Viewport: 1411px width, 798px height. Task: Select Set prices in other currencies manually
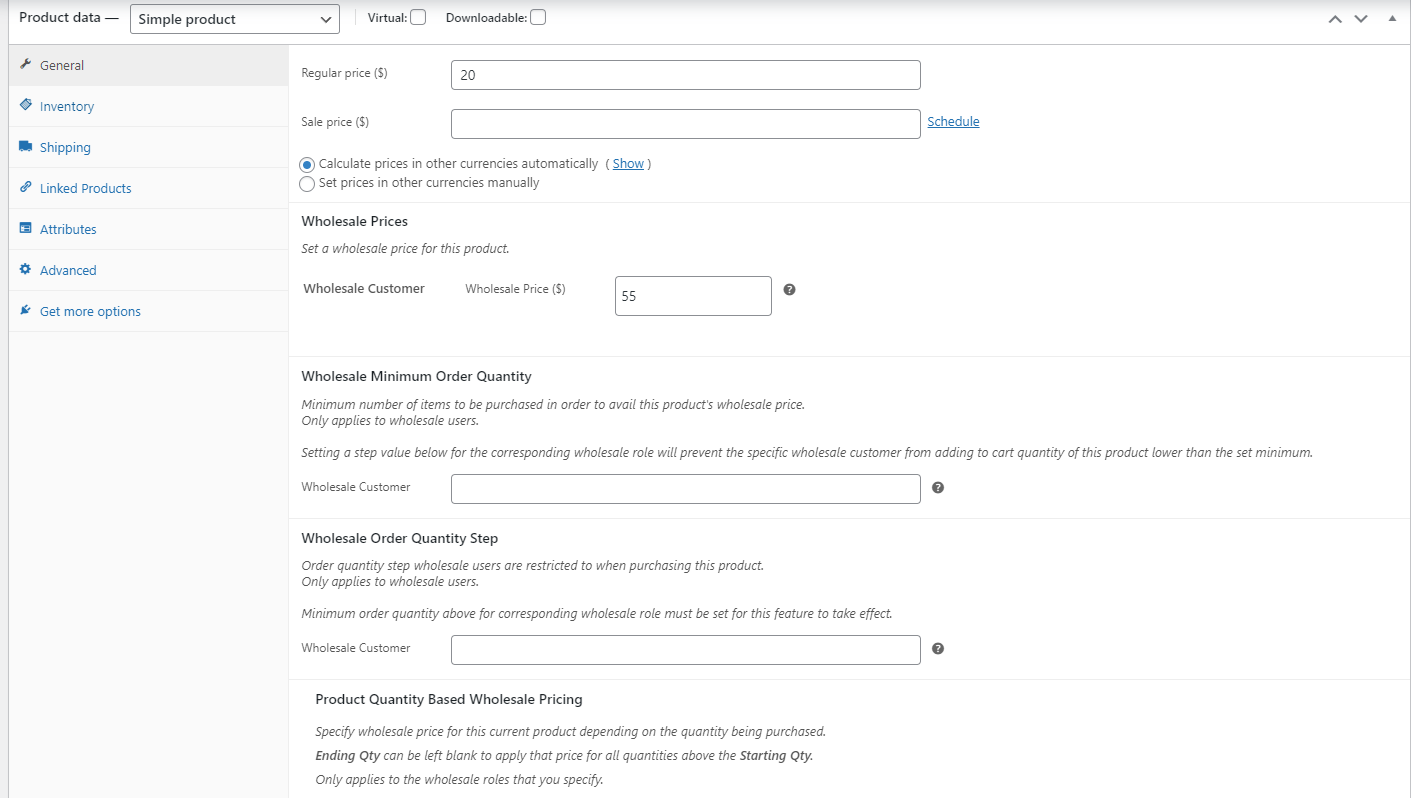pos(308,184)
